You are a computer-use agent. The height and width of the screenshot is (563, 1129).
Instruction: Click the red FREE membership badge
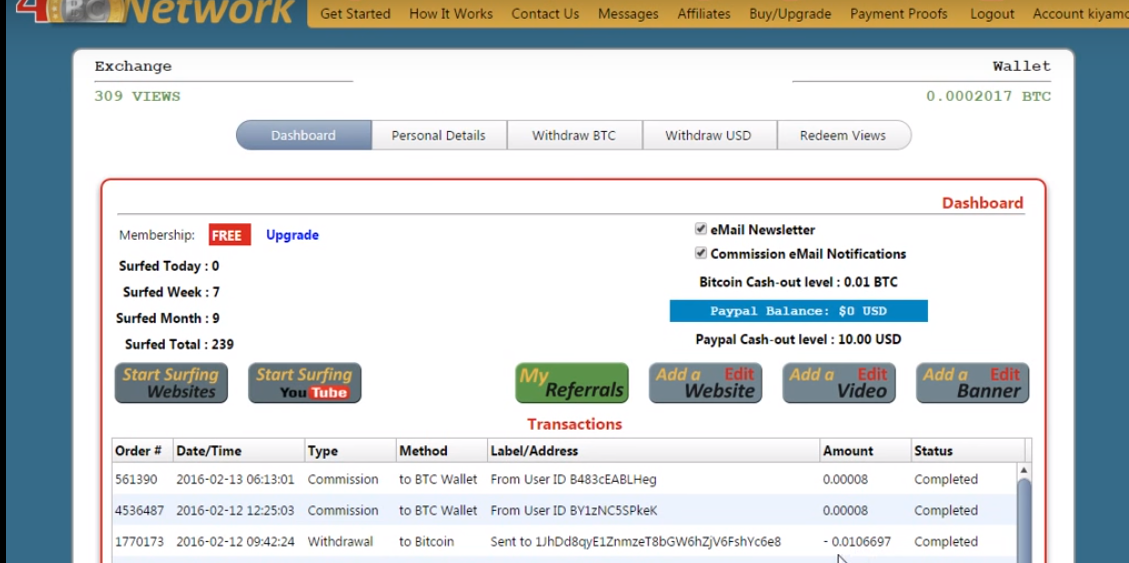(229, 235)
